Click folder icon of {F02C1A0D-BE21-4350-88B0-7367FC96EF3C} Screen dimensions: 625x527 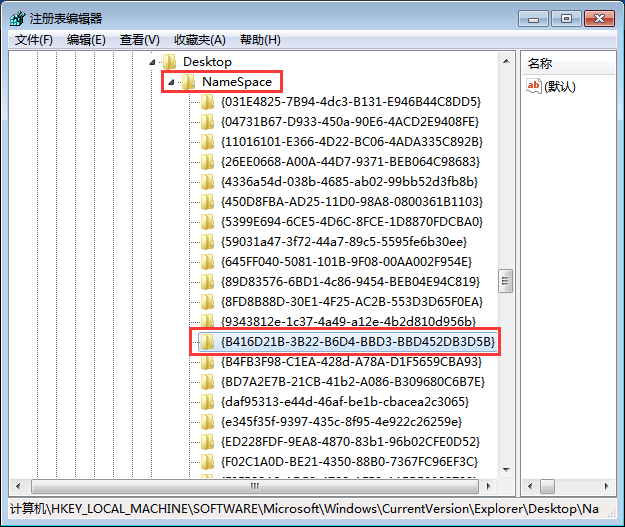pos(207,462)
